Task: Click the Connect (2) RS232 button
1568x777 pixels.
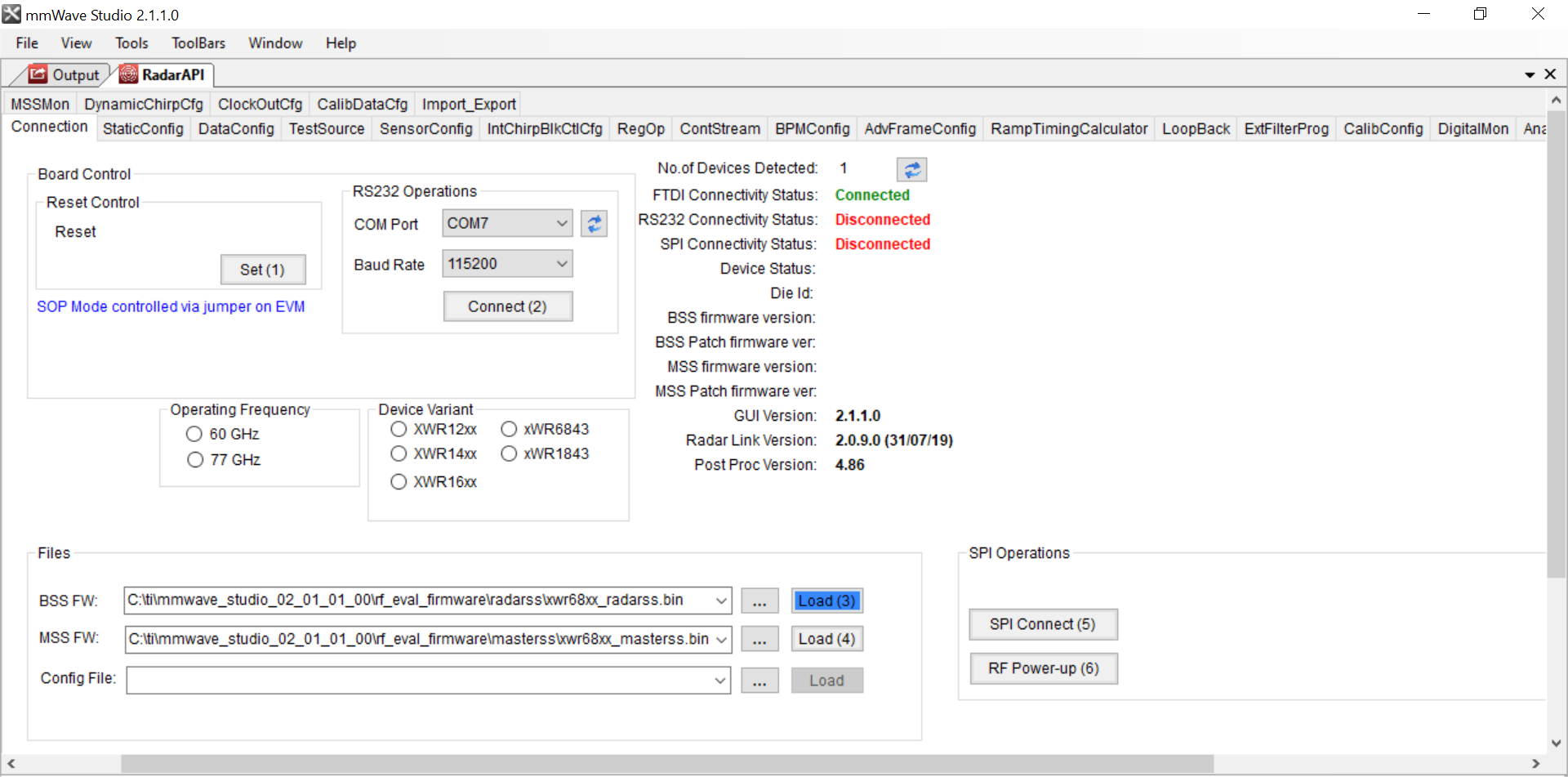Action: 507,306
